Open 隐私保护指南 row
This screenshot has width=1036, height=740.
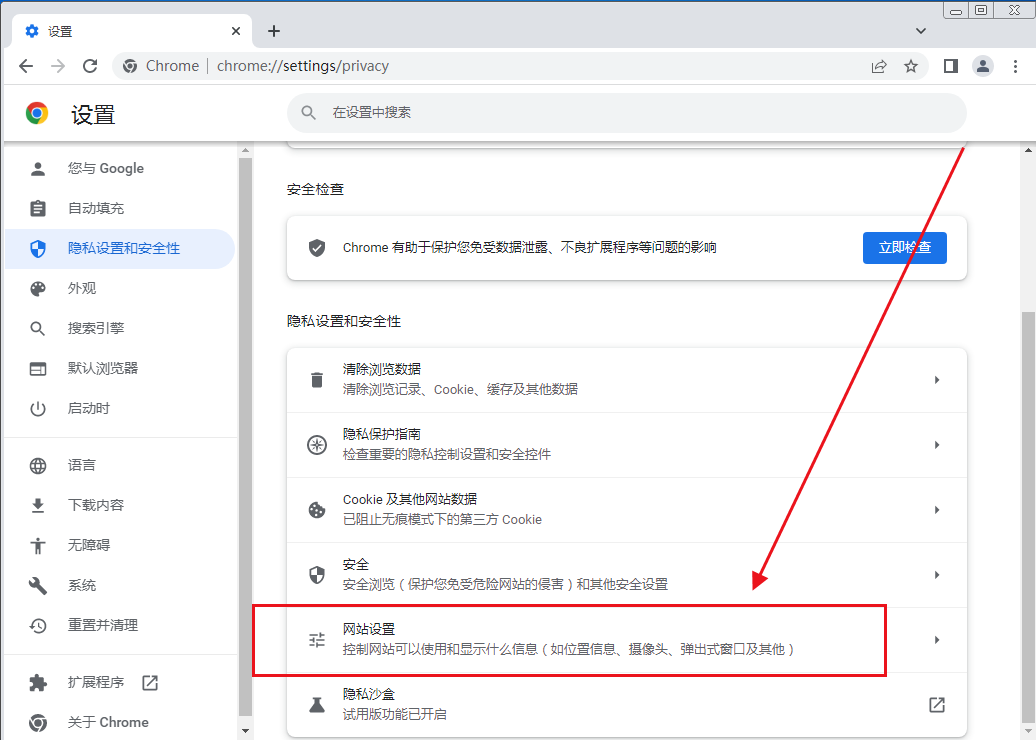[x=626, y=445]
